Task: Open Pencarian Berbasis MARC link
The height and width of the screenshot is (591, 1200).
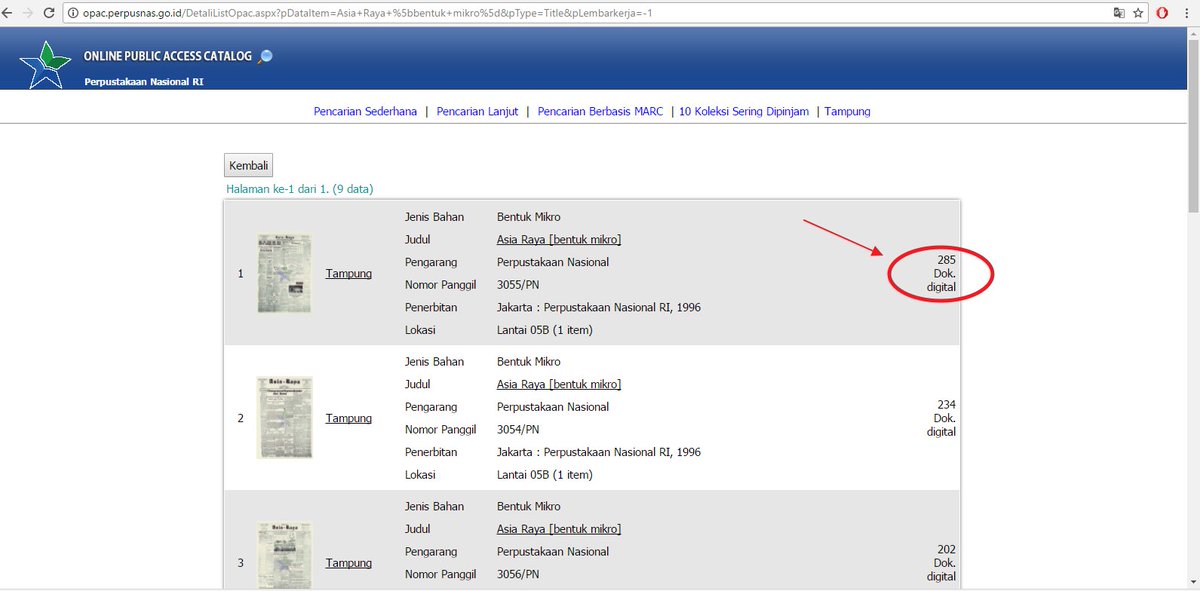Action: pyautogui.click(x=600, y=112)
